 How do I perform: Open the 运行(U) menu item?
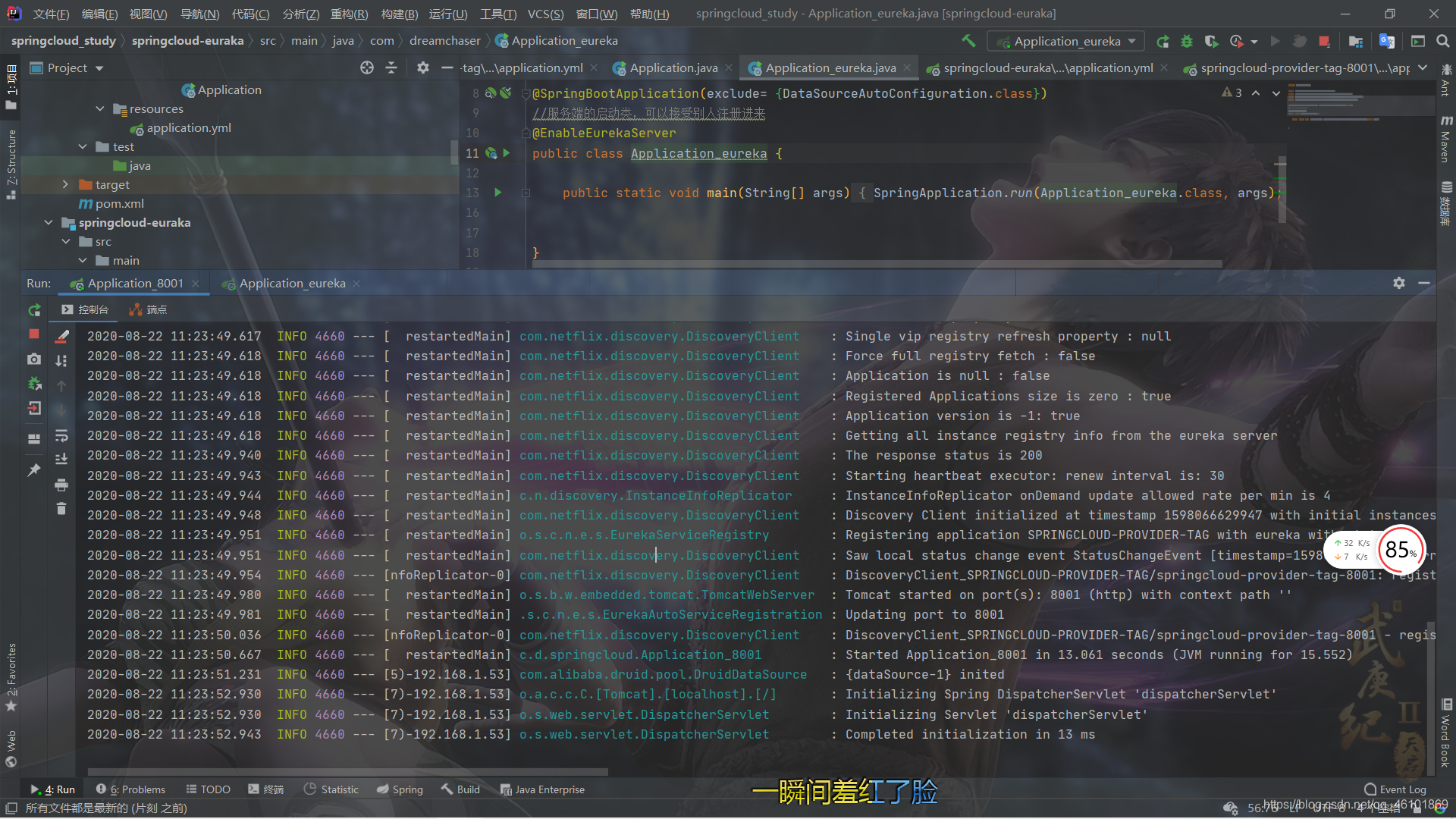tap(448, 12)
